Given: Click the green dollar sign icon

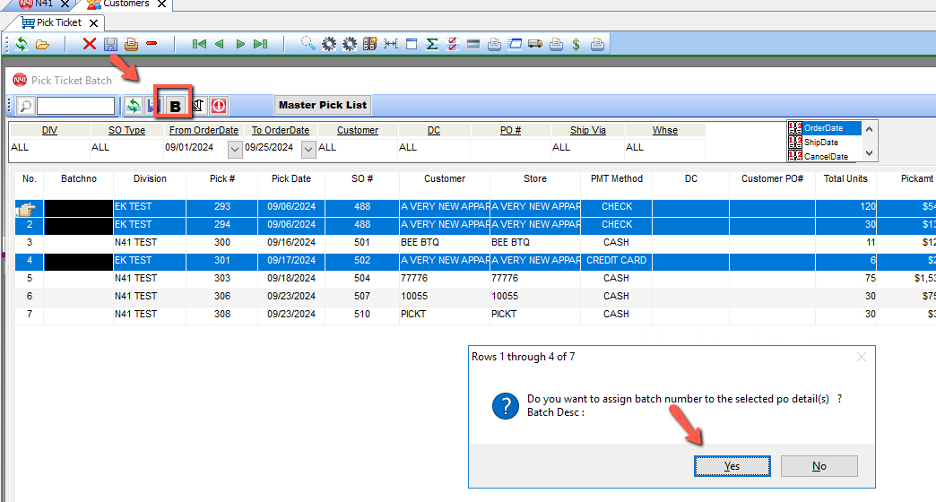Looking at the screenshot, I should [x=576, y=44].
